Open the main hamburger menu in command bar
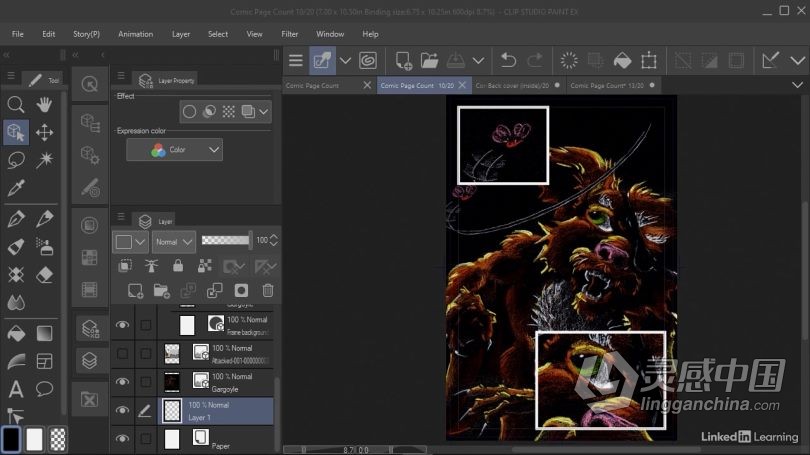Screen dimensions: 810x455 tap(295, 61)
